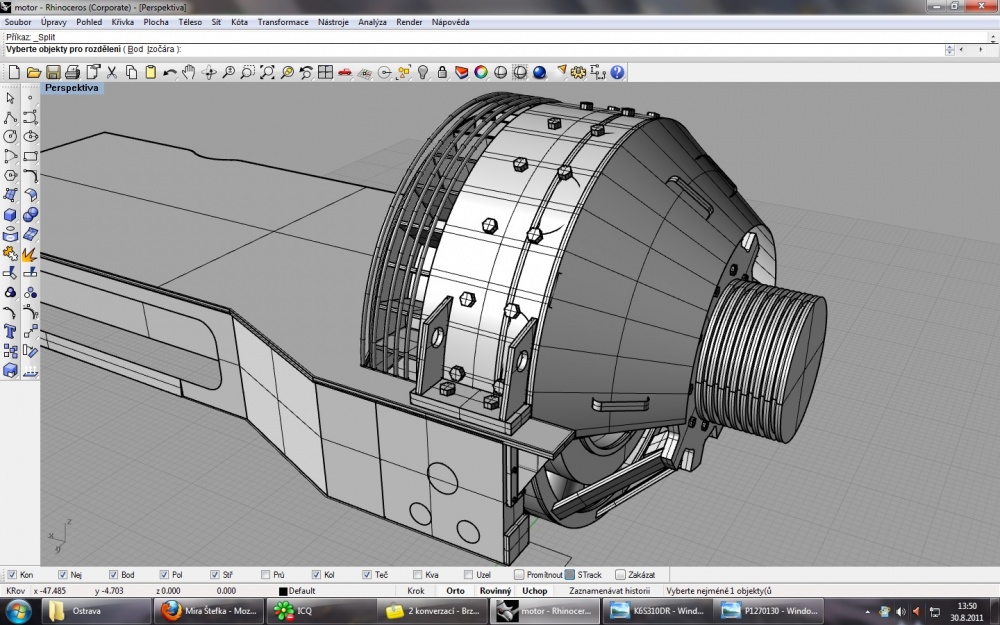Click the command prompt input line
The width and height of the screenshot is (1000, 625).
(x=474, y=49)
